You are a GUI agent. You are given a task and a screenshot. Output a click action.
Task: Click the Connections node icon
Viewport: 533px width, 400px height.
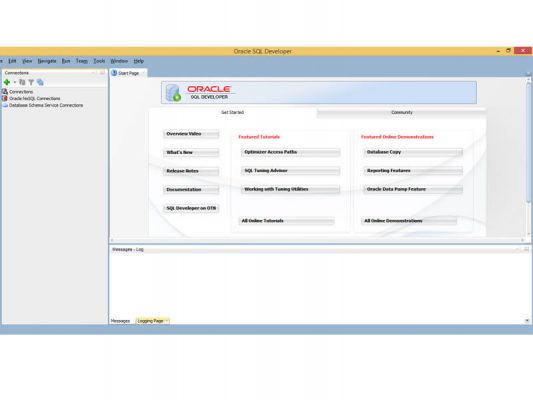(5, 92)
